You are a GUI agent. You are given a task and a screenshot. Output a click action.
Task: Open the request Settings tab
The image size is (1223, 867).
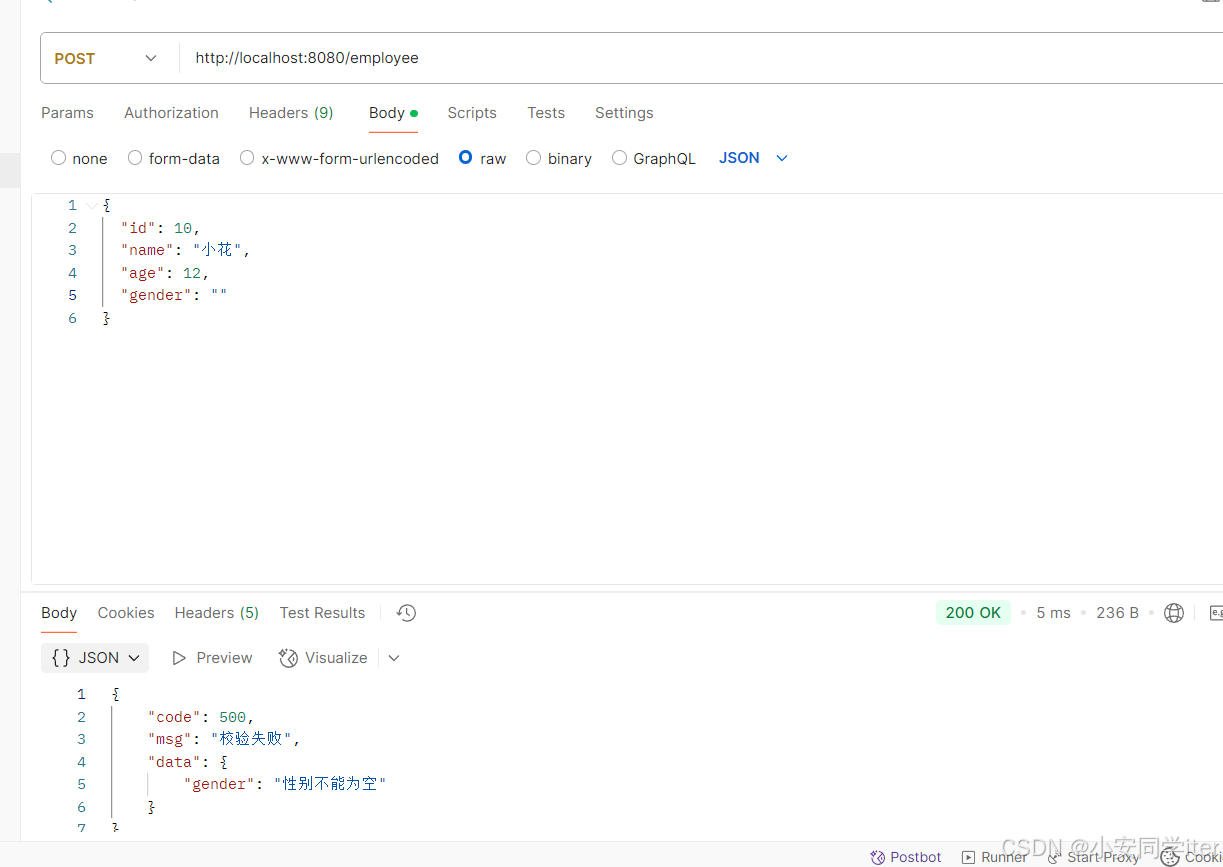(624, 113)
